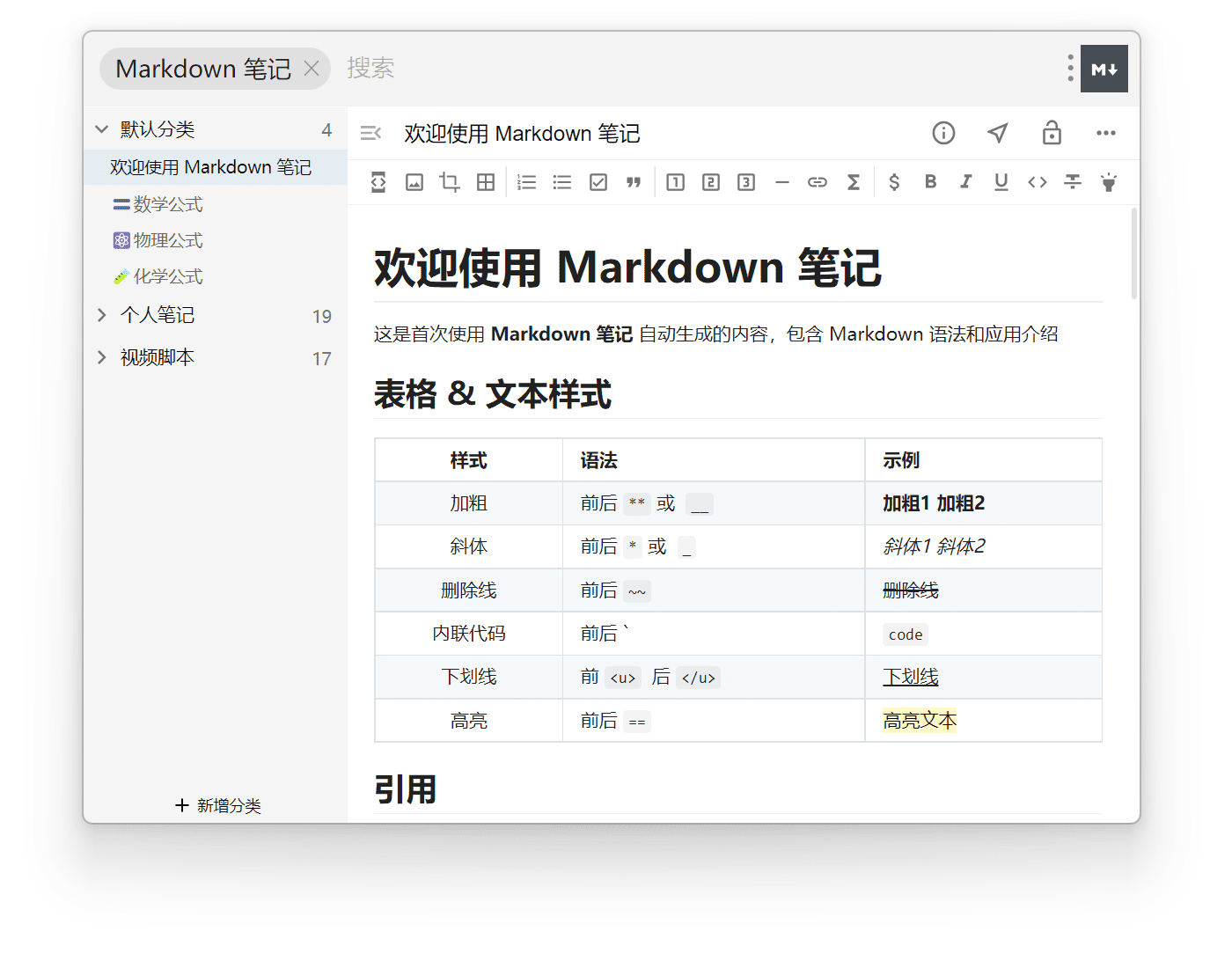
Task: Insert a math formula block (sigma)
Action: point(854,182)
